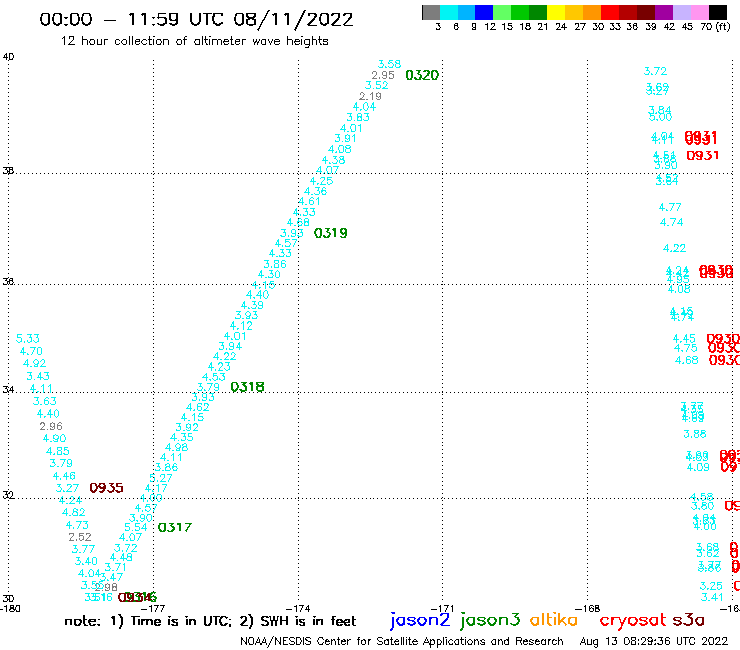Click the wave height value 4.38
Viewport: 740px width, 650px height.
[333, 160]
